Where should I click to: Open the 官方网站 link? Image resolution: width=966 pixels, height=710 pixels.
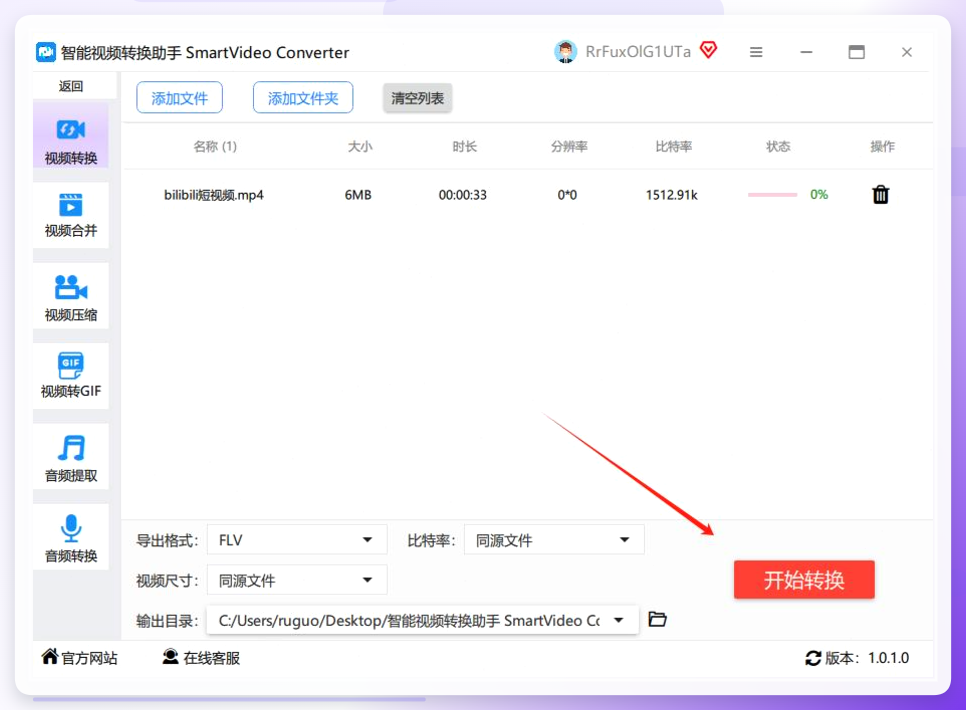(79, 658)
